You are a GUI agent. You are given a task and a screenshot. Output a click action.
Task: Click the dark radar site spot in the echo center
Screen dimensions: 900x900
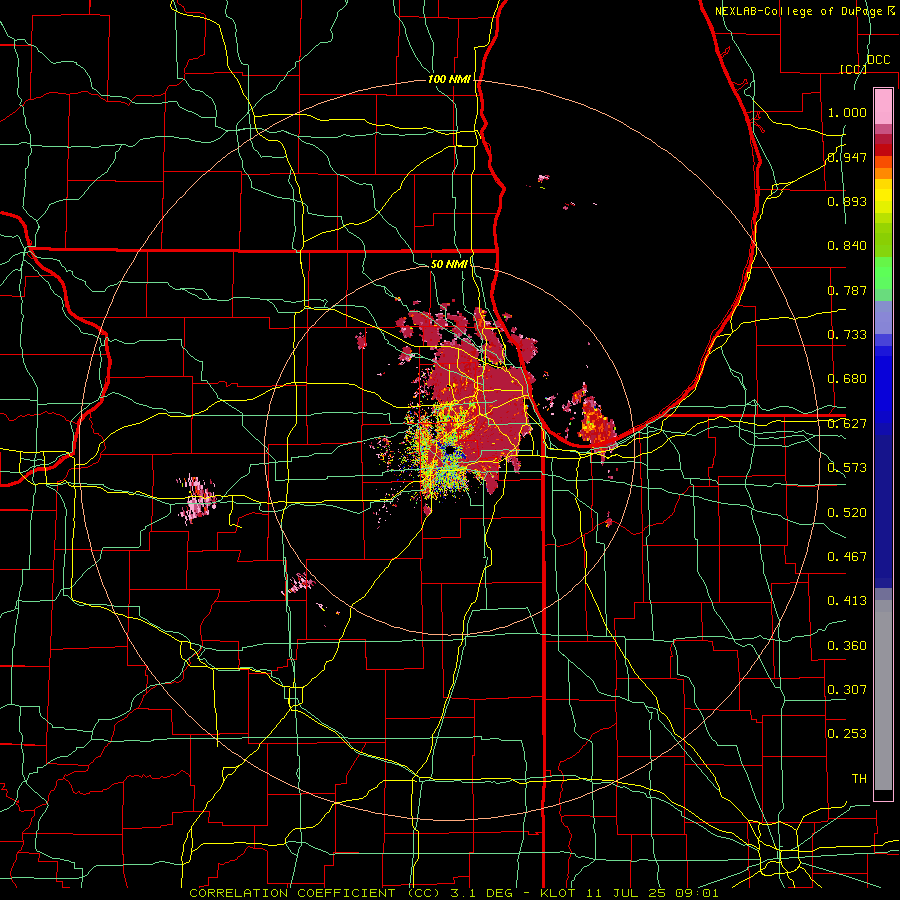point(449,451)
